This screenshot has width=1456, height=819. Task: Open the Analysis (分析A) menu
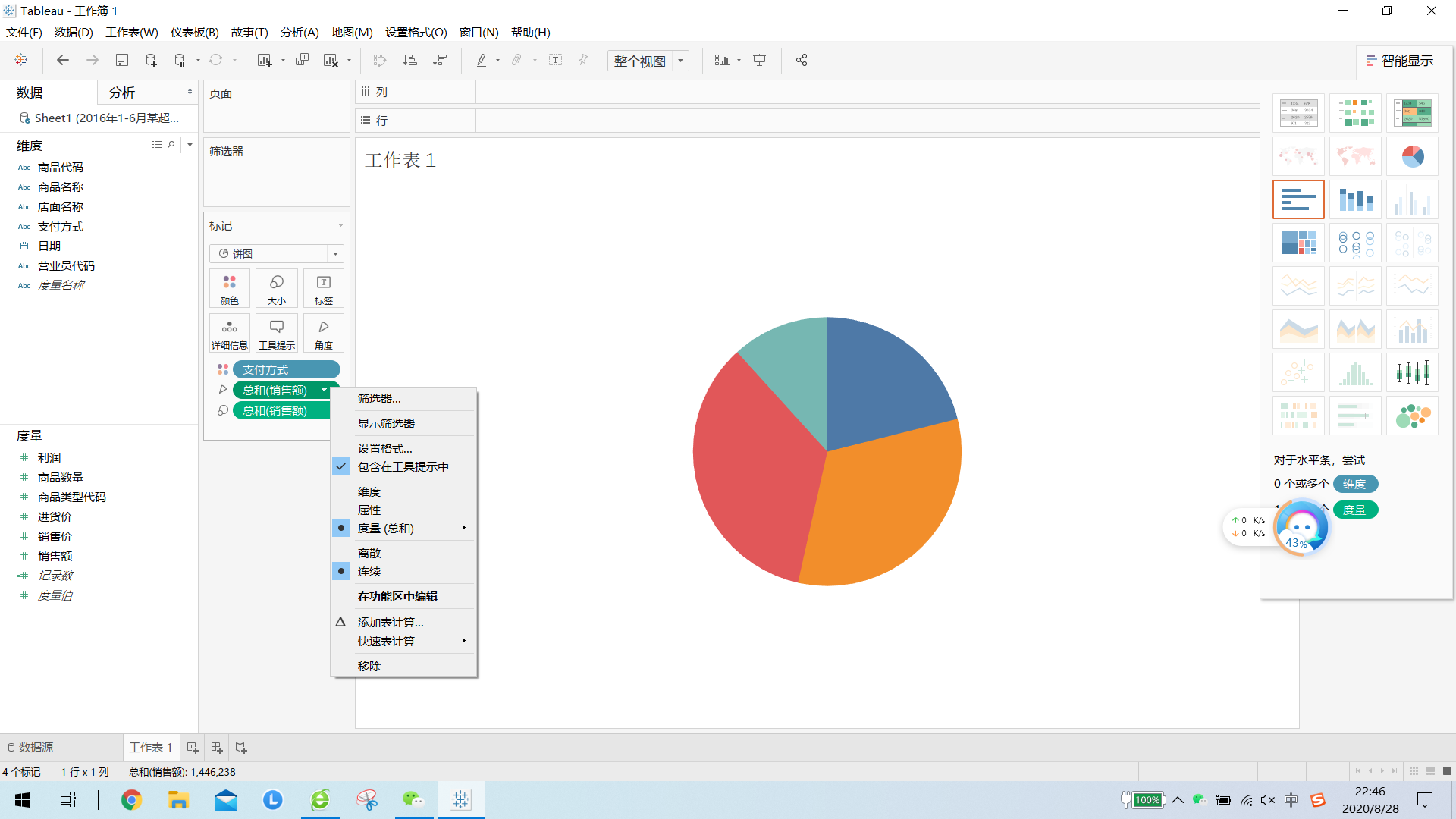300,33
